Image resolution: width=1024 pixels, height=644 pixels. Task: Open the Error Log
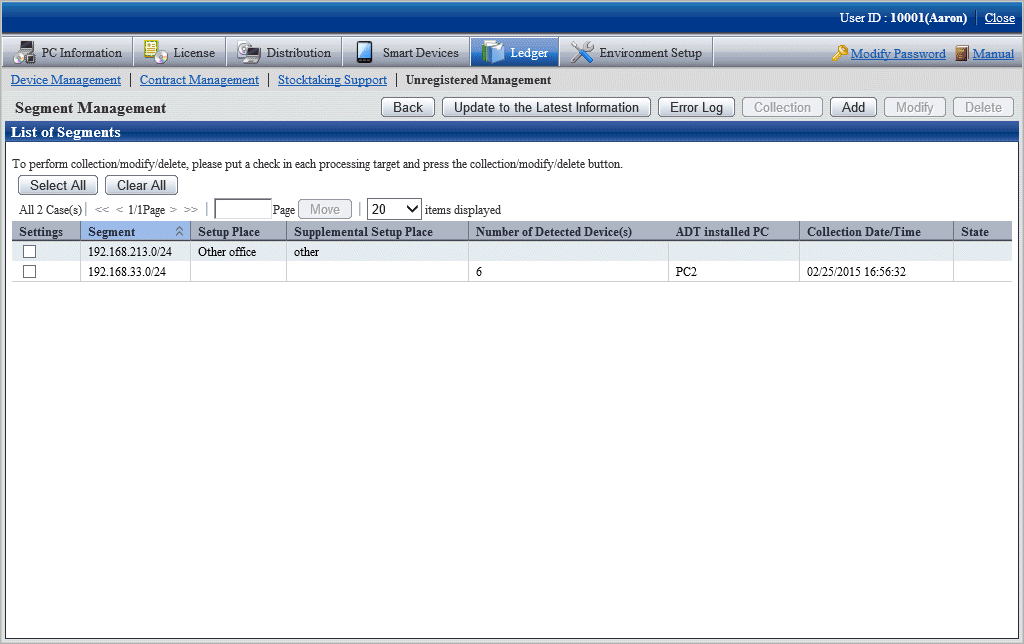696,107
